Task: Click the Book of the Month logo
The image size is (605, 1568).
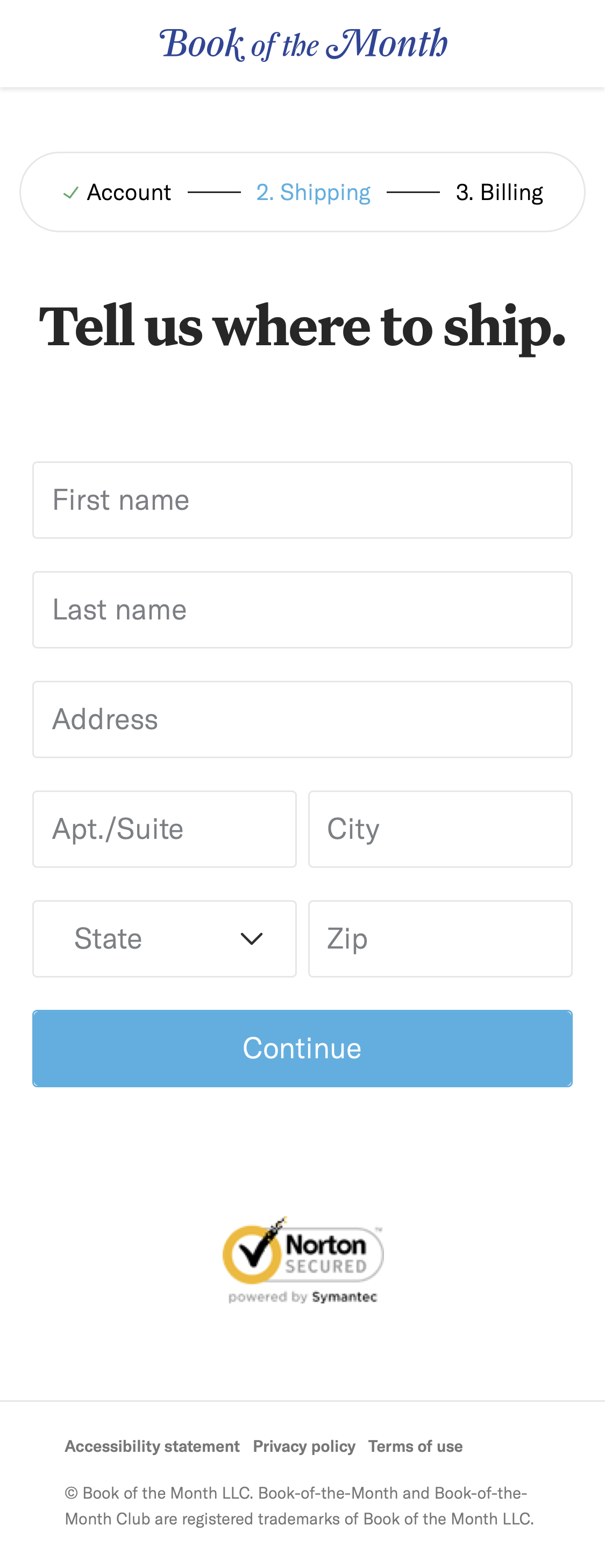Action: pos(302,42)
